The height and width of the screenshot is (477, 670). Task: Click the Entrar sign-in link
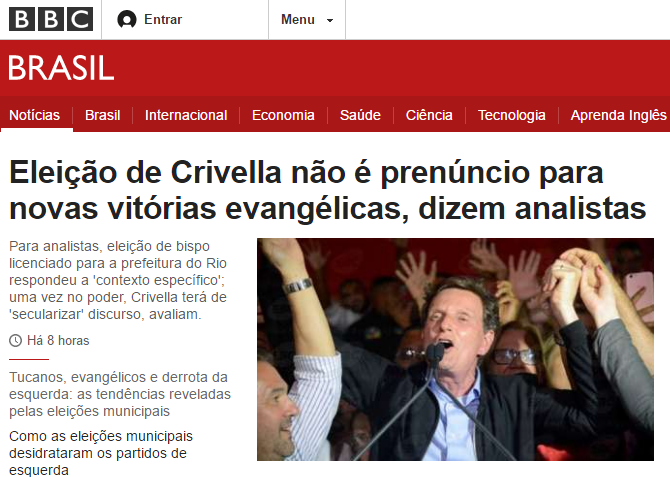tap(163, 20)
